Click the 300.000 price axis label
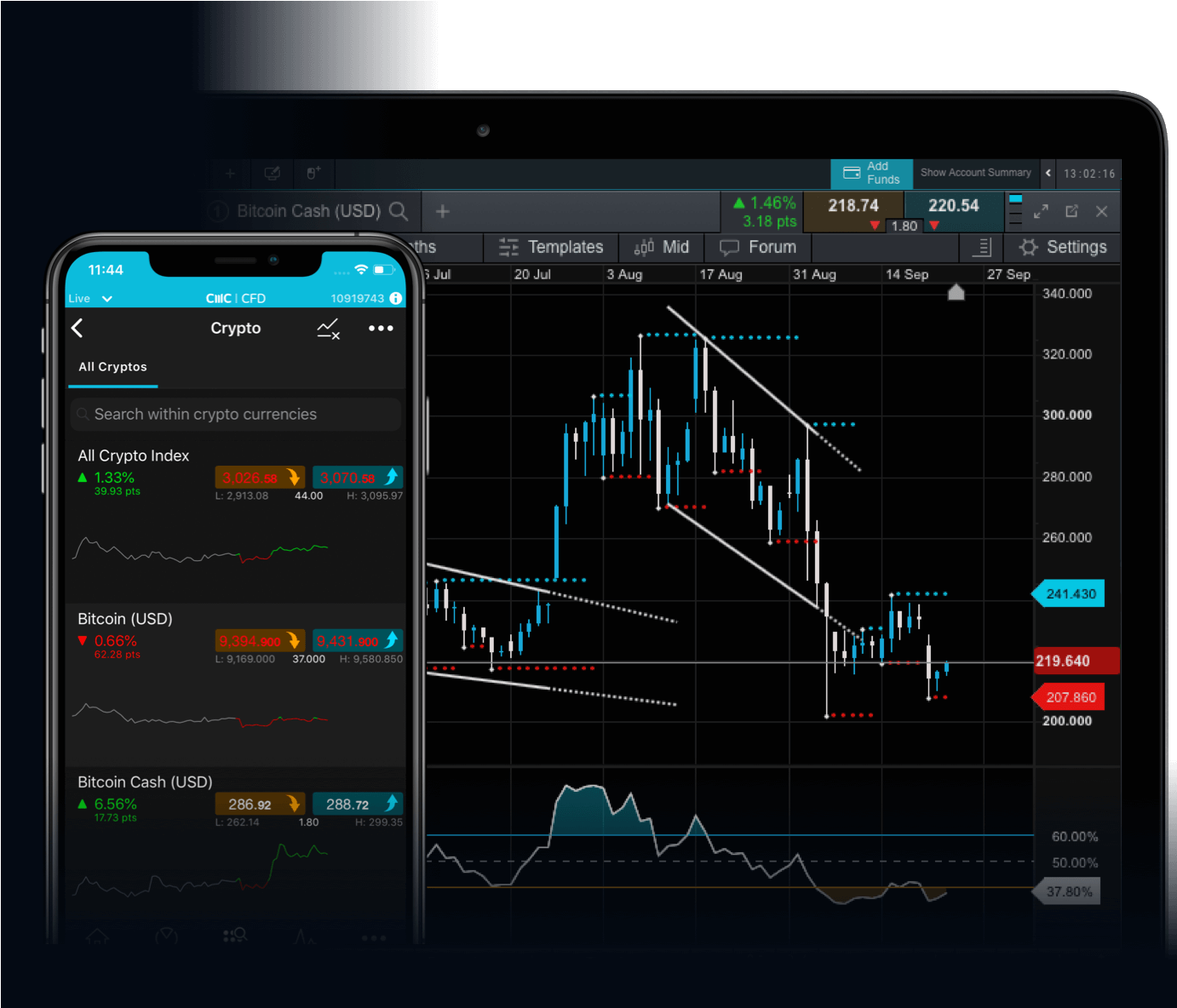Image resolution: width=1177 pixels, height=1008 pixels. tap(1067, 415)
